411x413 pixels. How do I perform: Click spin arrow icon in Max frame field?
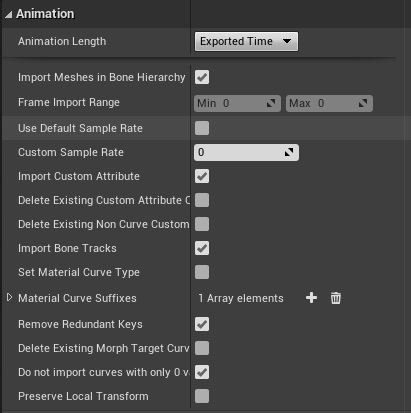363,103
